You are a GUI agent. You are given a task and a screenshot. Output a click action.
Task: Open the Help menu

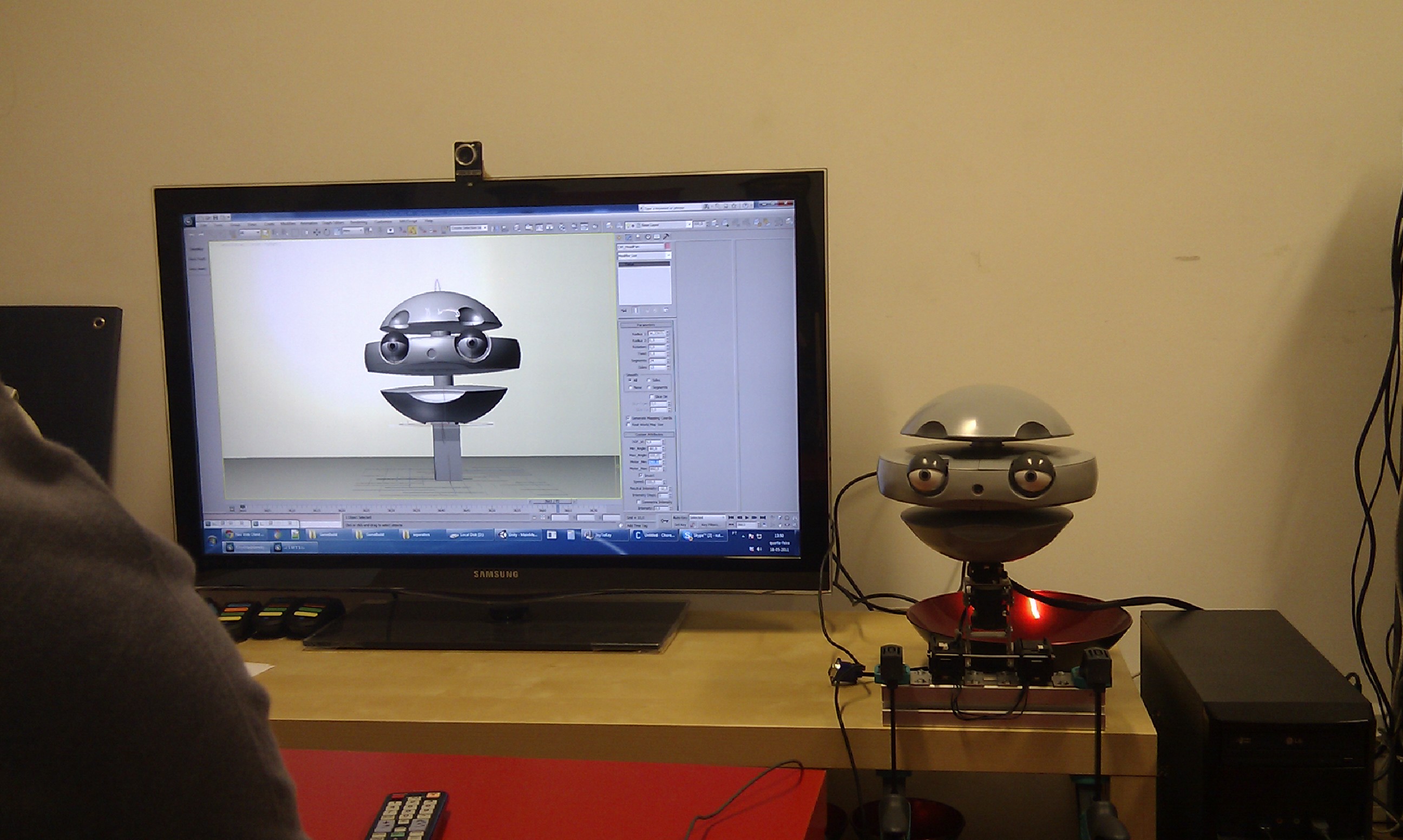click(429, 221)
